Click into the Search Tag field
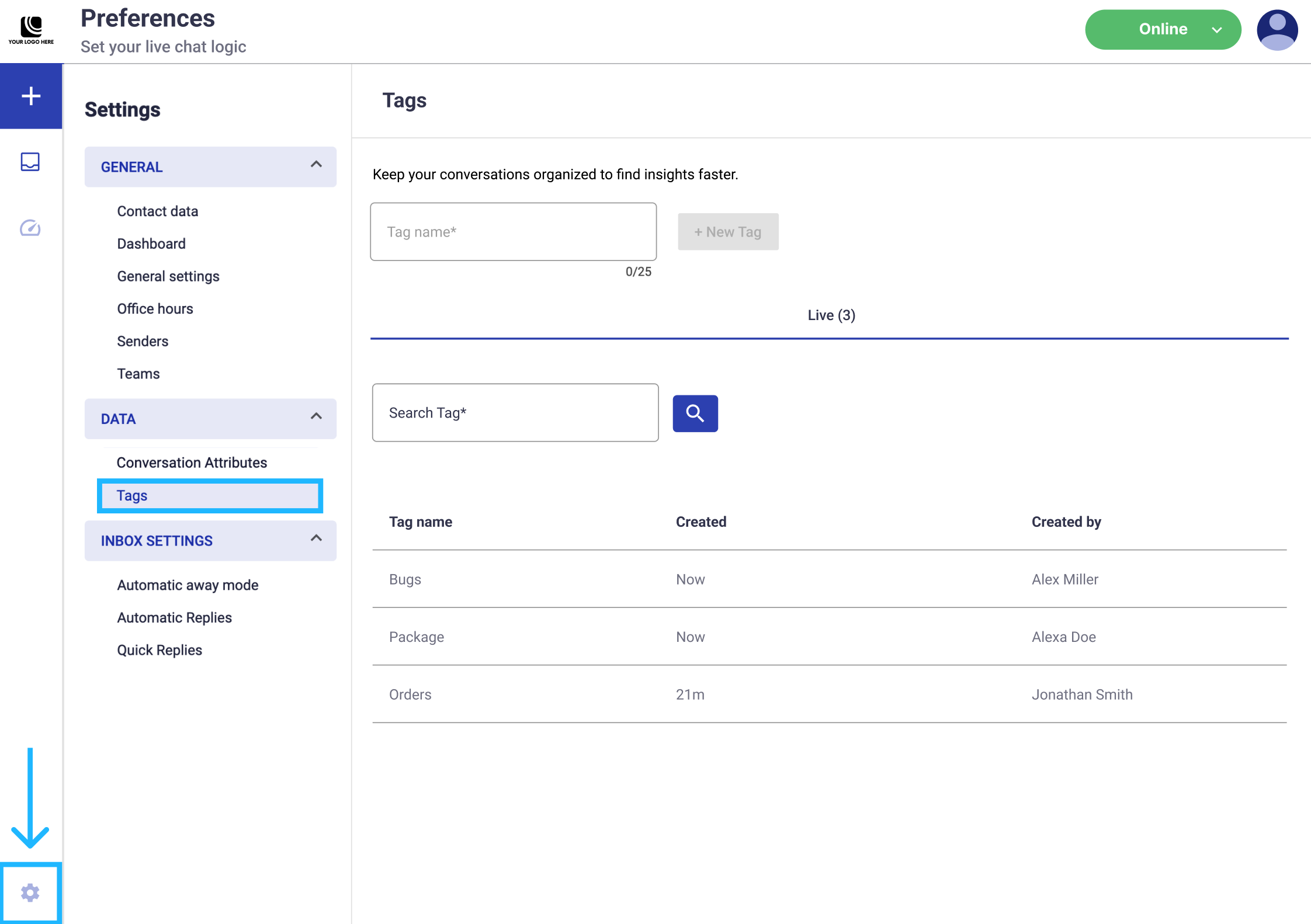The image size is (1311, 924). pos(515,413)
